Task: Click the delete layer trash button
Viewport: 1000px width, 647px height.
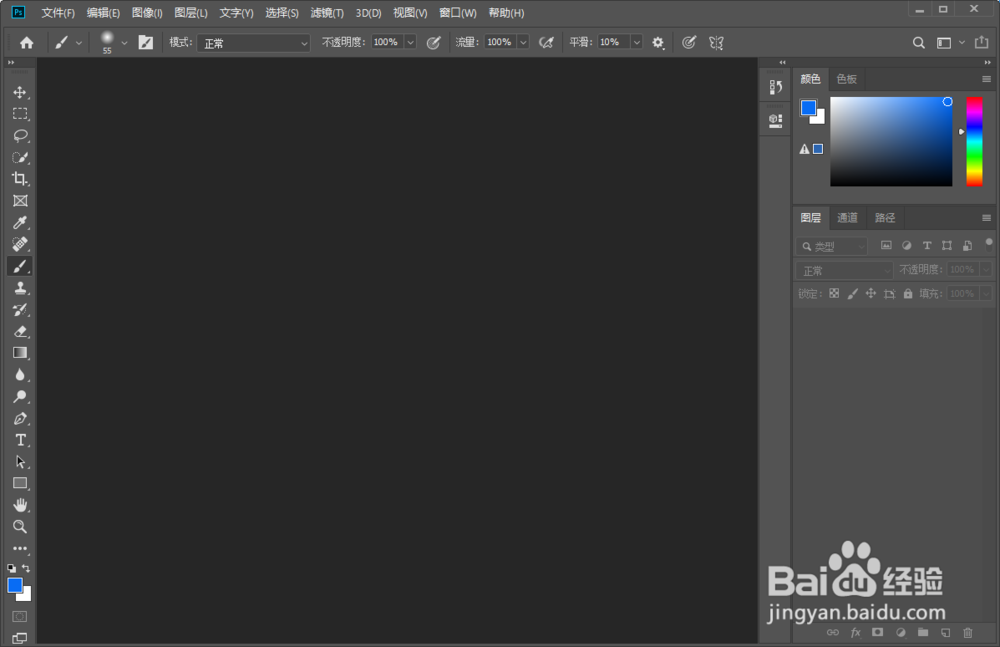Action: pos(967,632)
